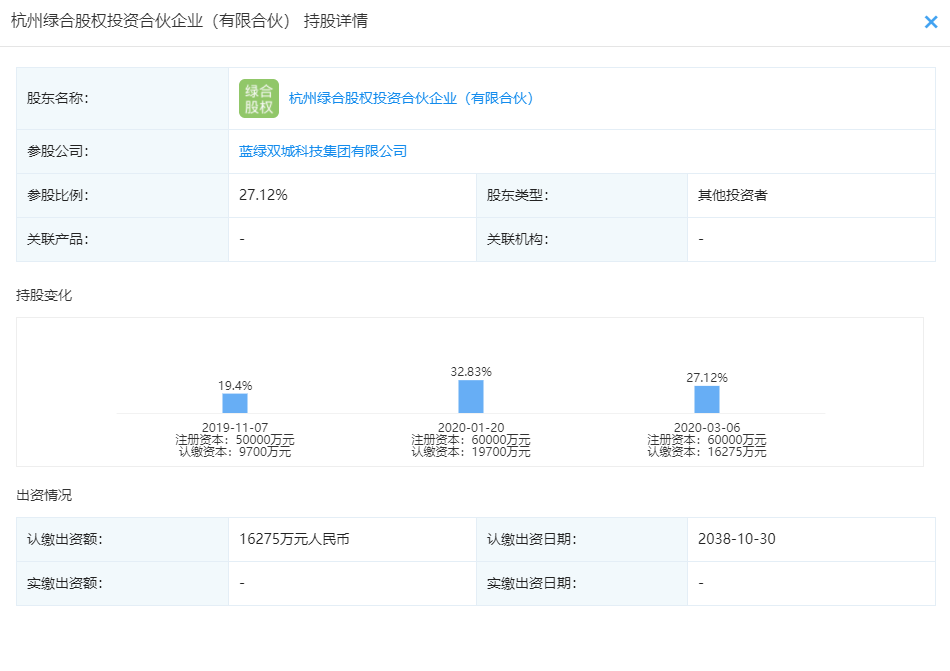Select the 19.4% bar label
950x671 pixels.
pos(235,386)
